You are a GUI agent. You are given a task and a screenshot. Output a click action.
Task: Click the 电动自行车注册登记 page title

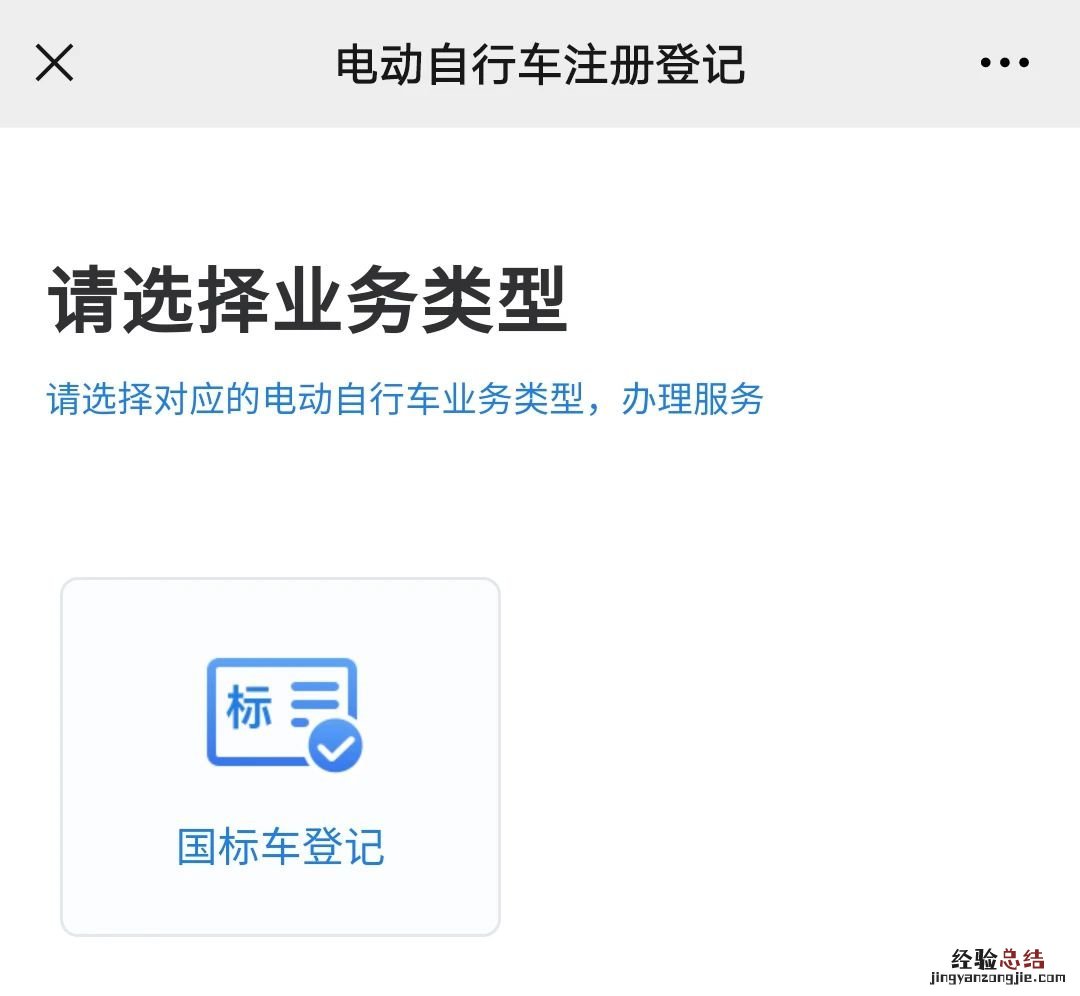coord(541,64)
